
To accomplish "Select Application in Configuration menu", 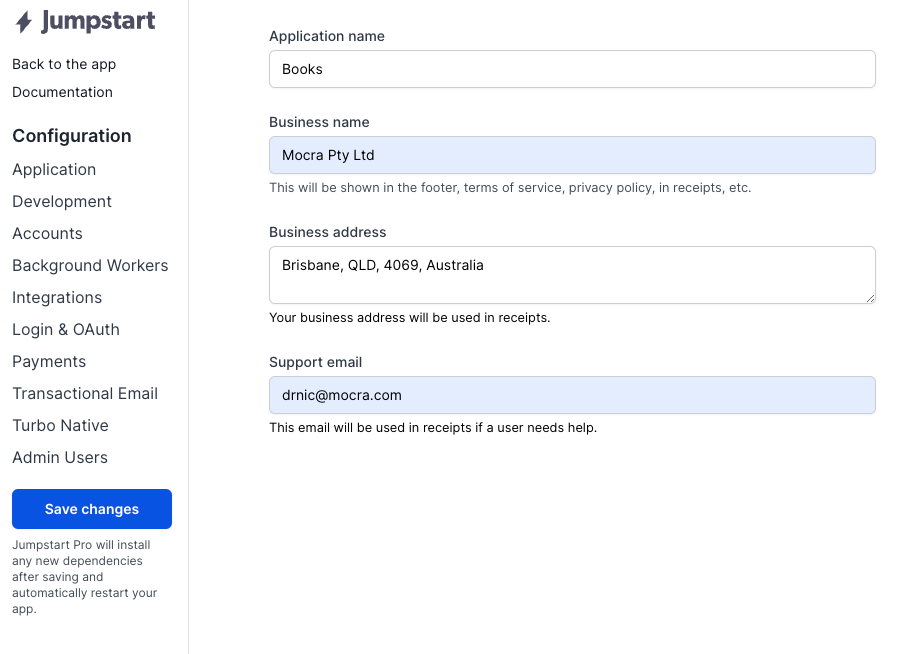I will [54, 170].
